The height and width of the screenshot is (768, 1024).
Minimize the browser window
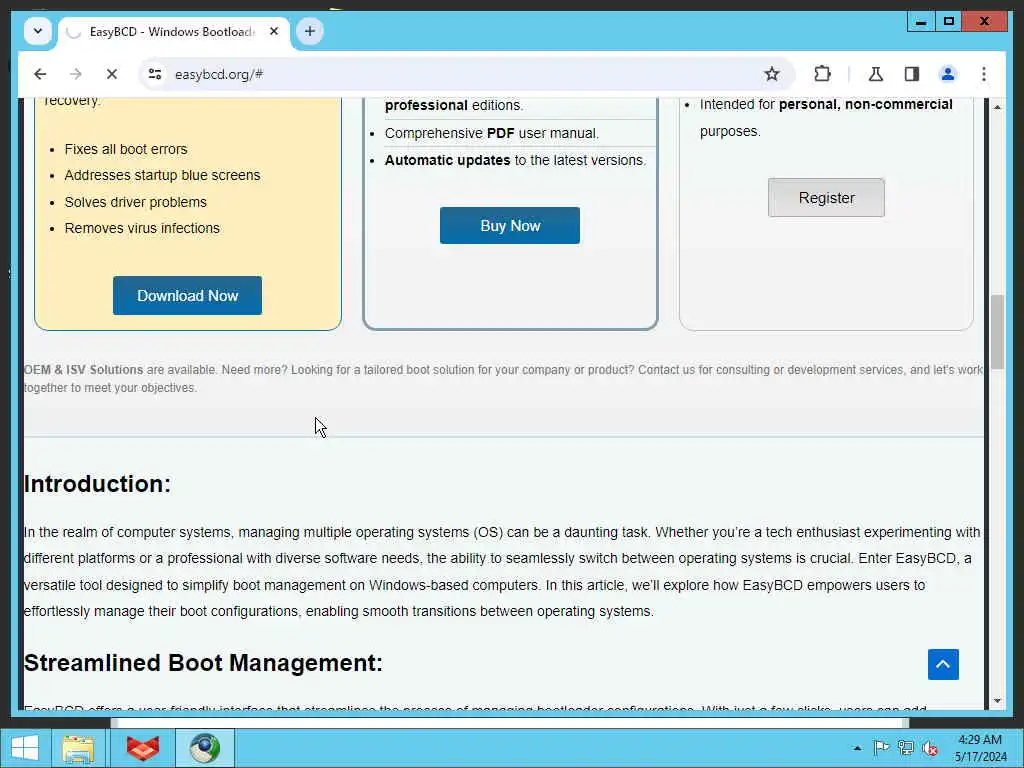coord(921,22)
